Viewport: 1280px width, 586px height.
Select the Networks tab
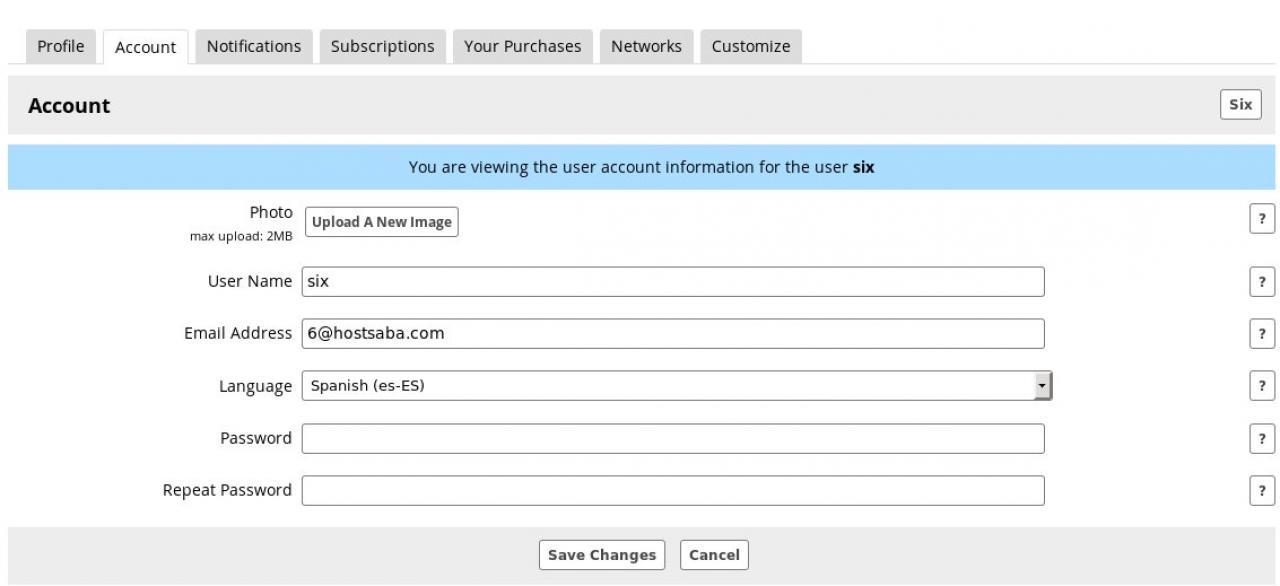pyautogui.click(x=646, y=46)
